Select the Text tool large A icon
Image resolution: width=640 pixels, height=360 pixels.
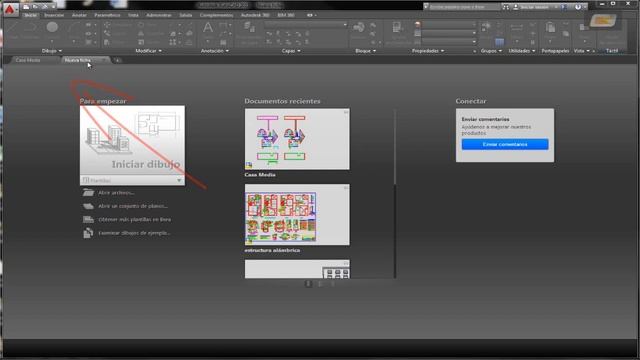tap(208, 28)
